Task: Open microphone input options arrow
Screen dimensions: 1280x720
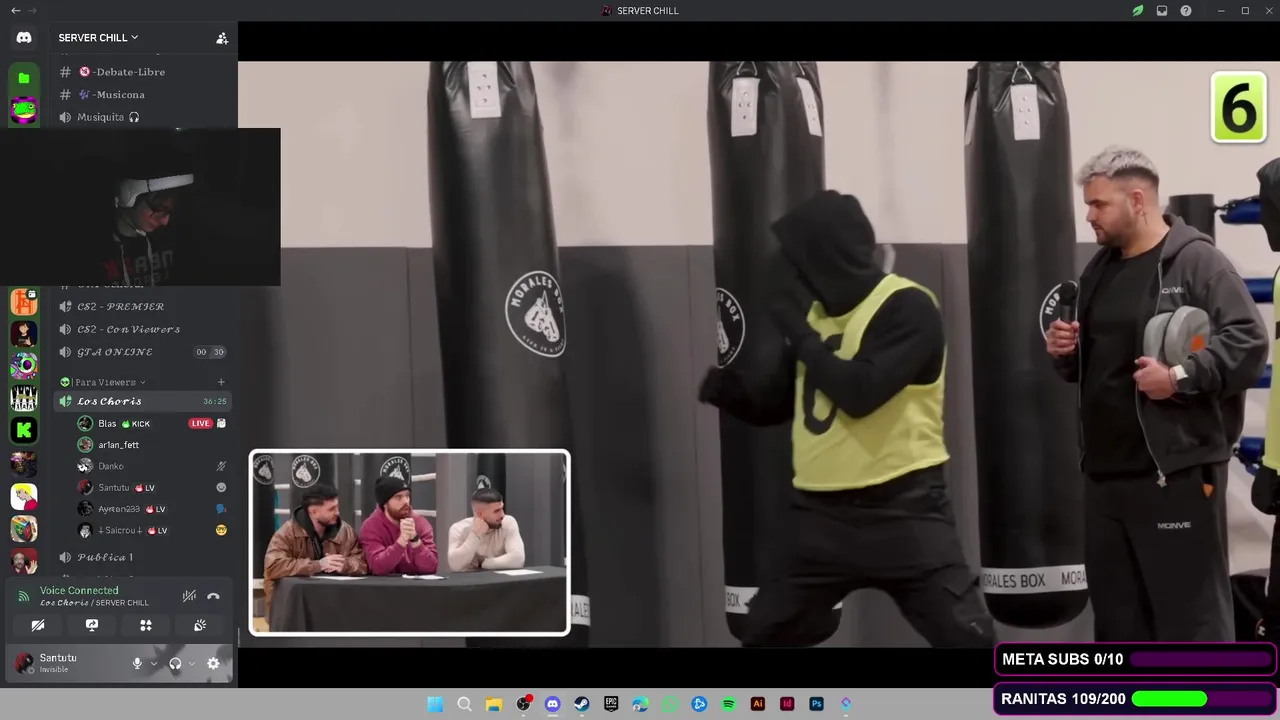Action: [153, 663]
